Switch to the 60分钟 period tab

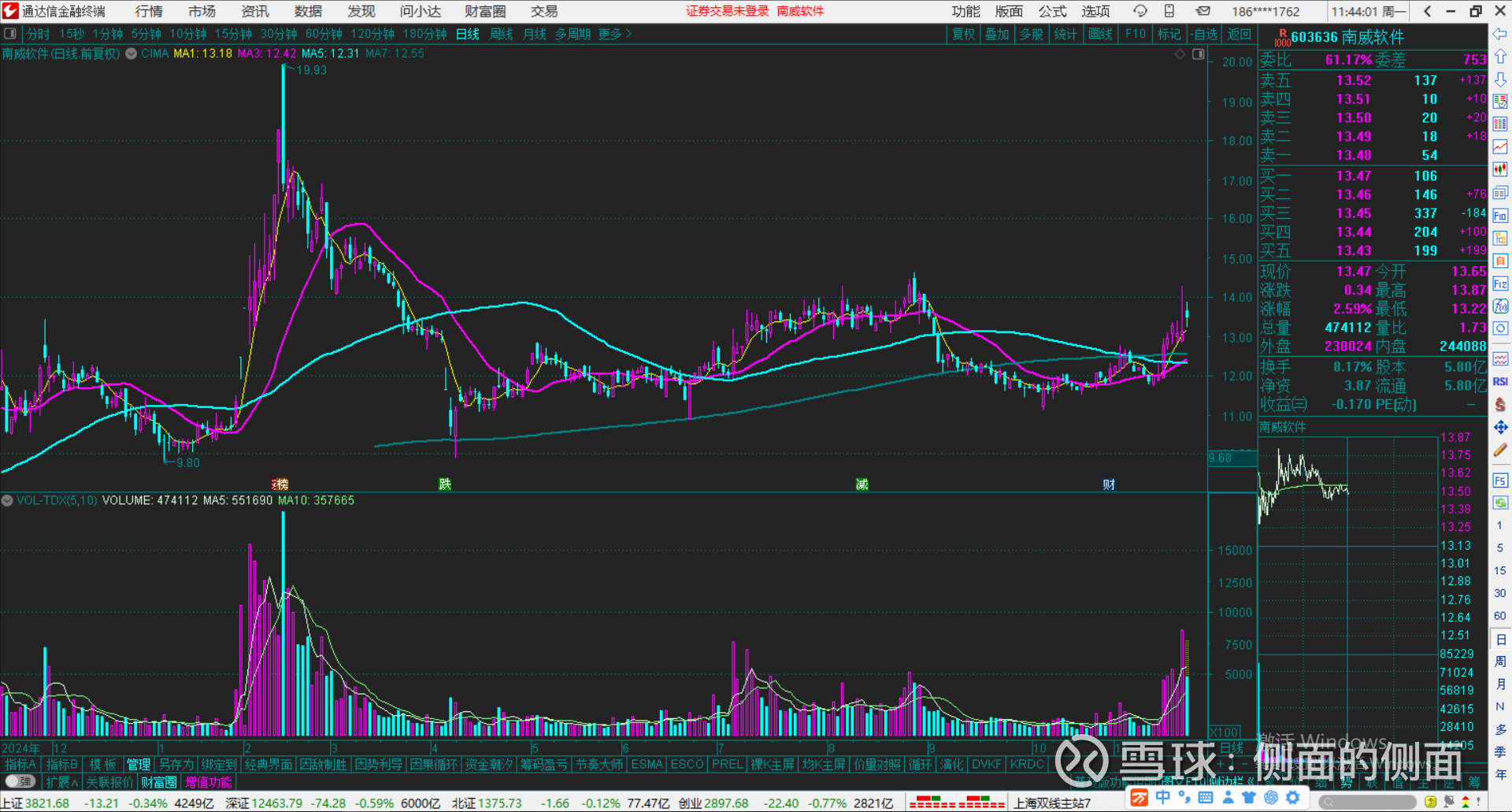pyautogui.click(x=324, y=34)
